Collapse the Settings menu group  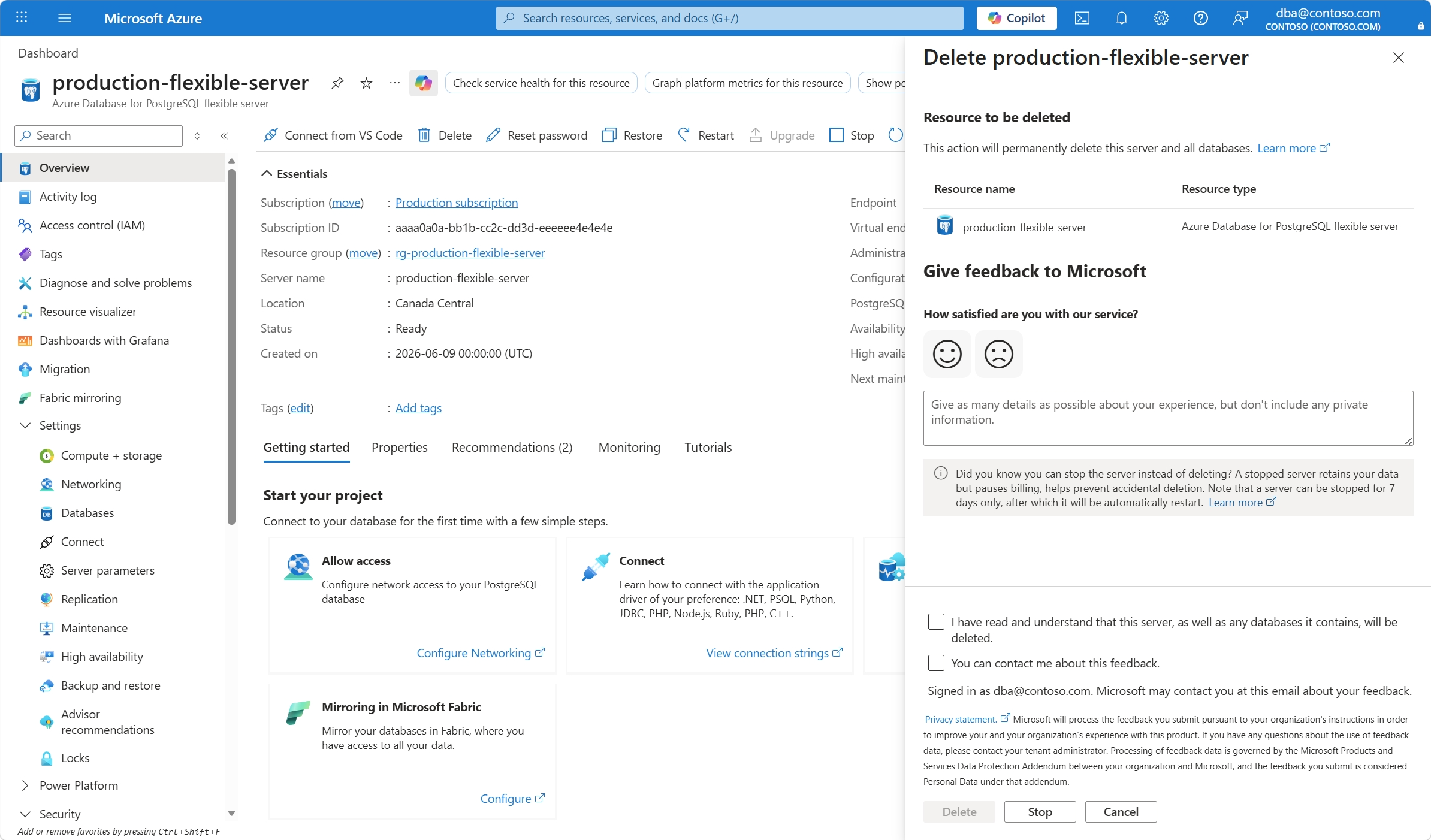point(25,425)
